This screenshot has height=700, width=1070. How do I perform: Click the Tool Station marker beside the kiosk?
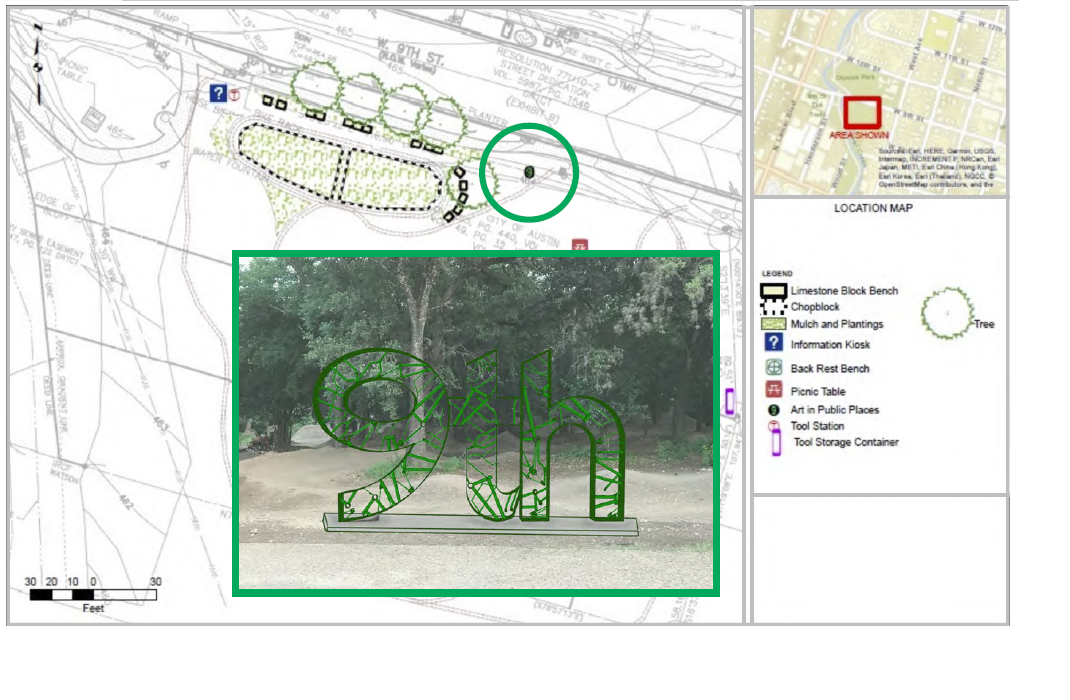click(x=235, y=95)
